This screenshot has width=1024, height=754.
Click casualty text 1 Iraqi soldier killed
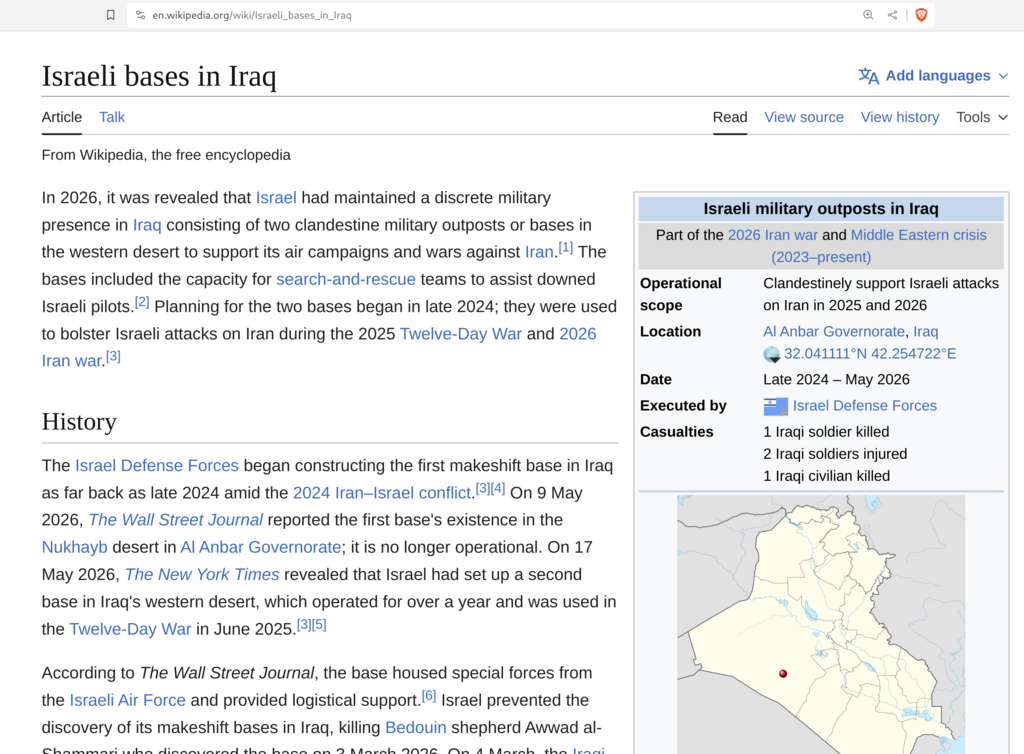click(x=826, y=432)
